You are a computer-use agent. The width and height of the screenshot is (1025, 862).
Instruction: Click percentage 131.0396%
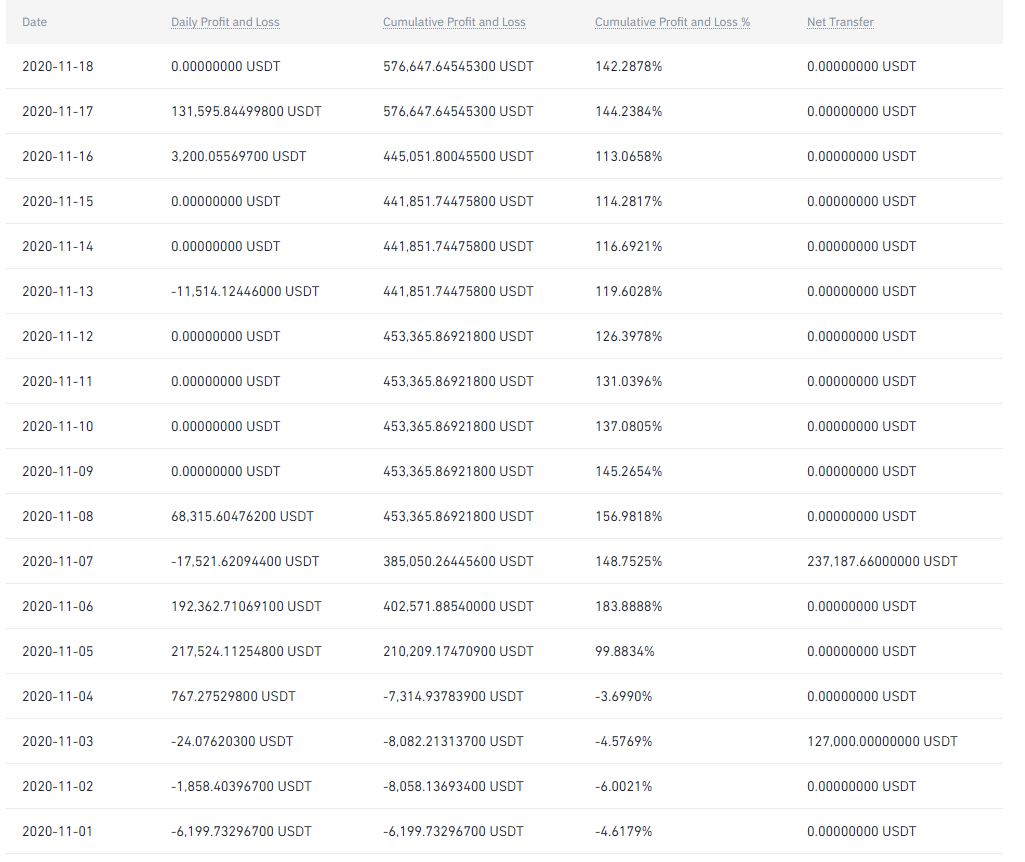click(x=628, y=382)
